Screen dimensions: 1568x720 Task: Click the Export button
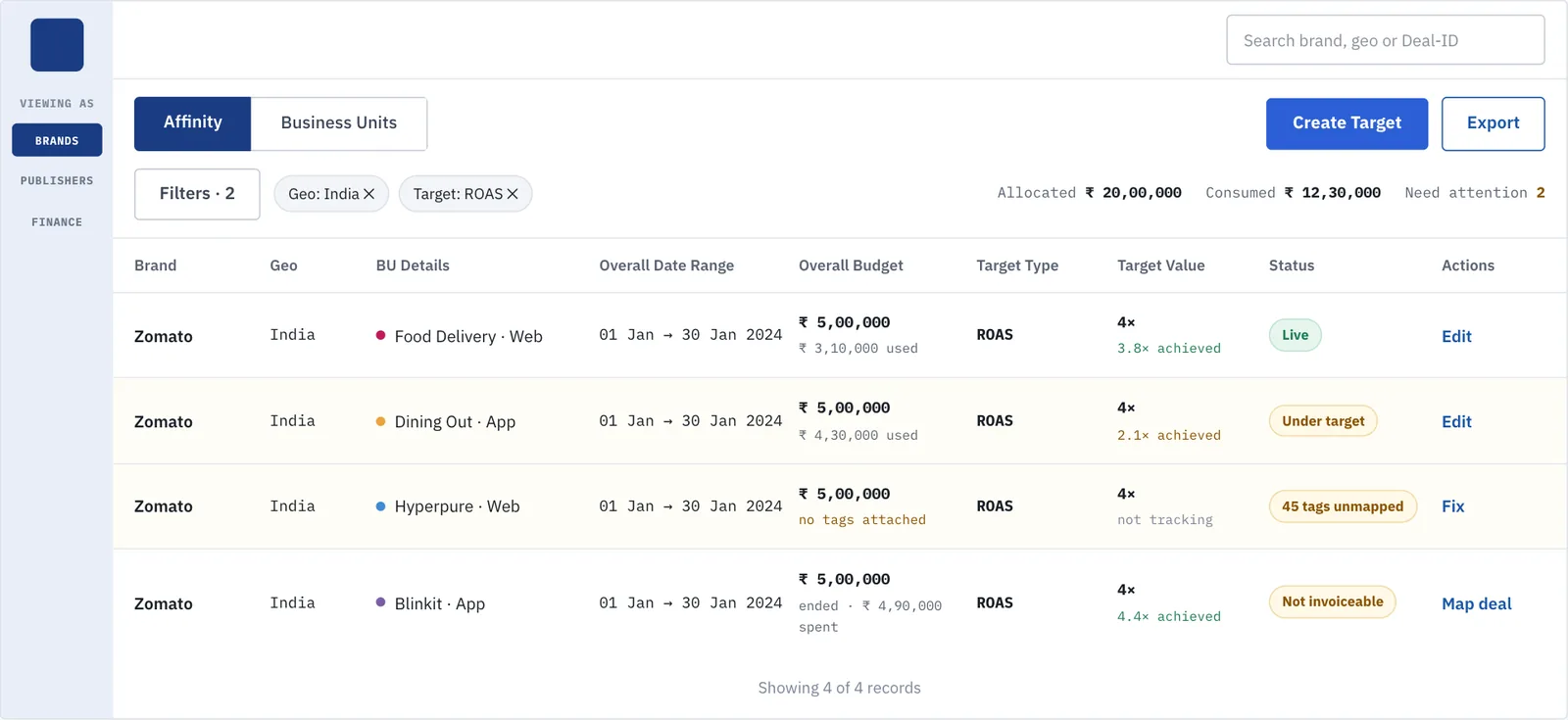coord(1493,123)
